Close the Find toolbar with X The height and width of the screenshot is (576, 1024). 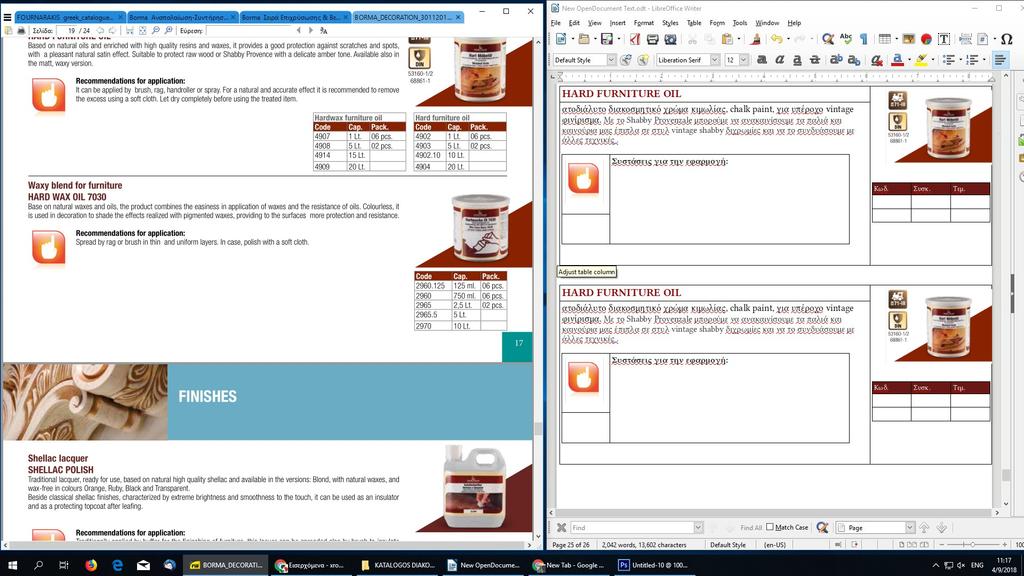tap(561, 527)
